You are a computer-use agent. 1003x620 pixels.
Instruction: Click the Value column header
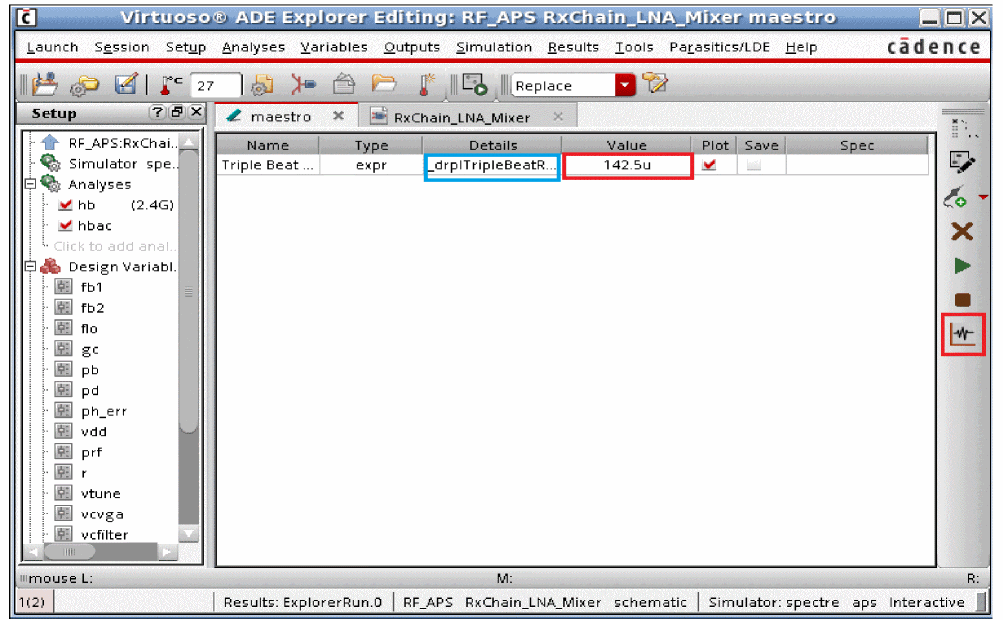(626, 145)
